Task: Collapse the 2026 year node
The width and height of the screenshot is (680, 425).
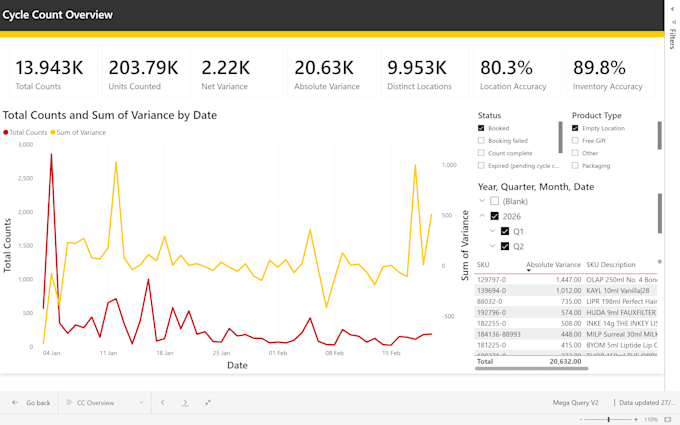Action: [x=482, y=216]
